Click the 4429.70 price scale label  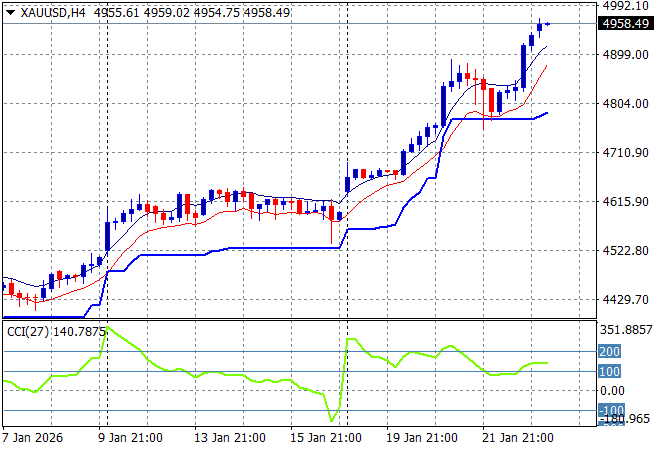626,300
